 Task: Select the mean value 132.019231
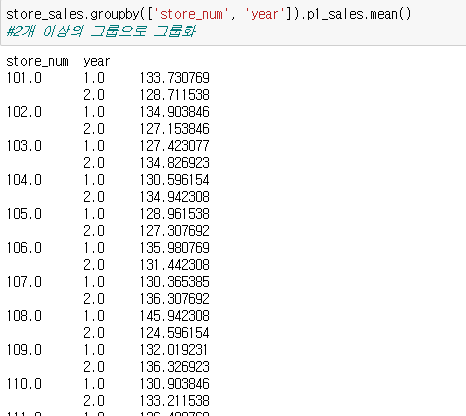point(173,350)
